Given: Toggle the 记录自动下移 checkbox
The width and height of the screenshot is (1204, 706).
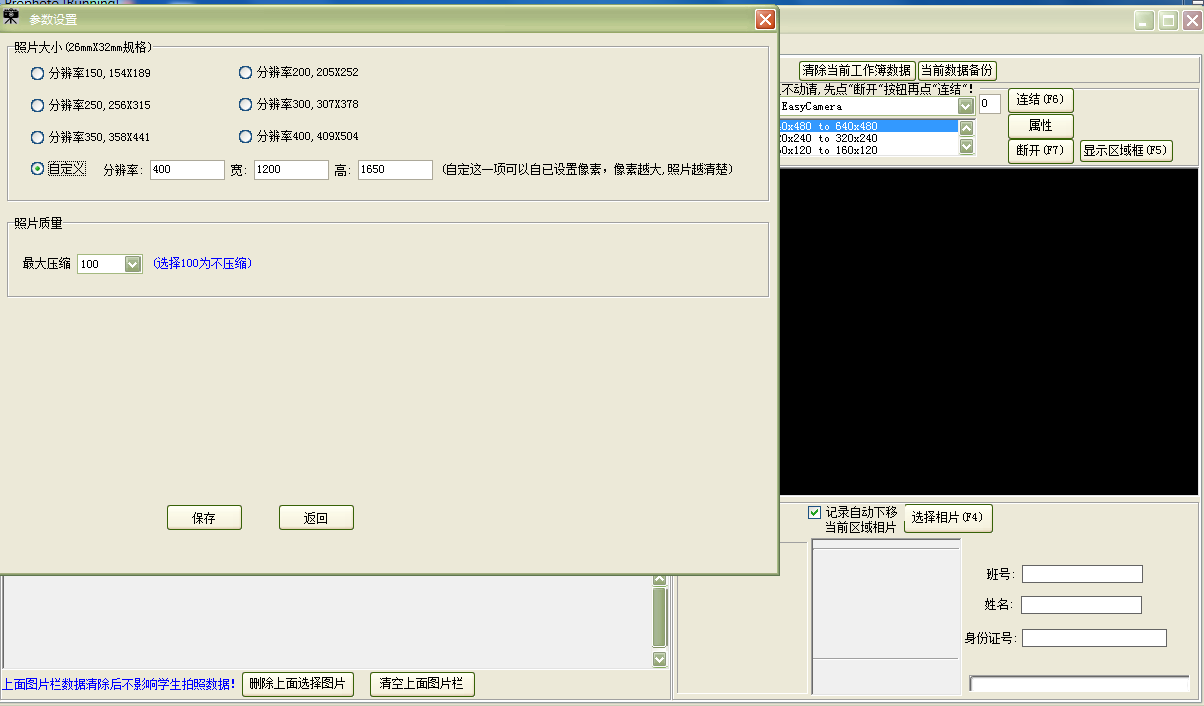Looking at the screenshot, I should point(814,512).
